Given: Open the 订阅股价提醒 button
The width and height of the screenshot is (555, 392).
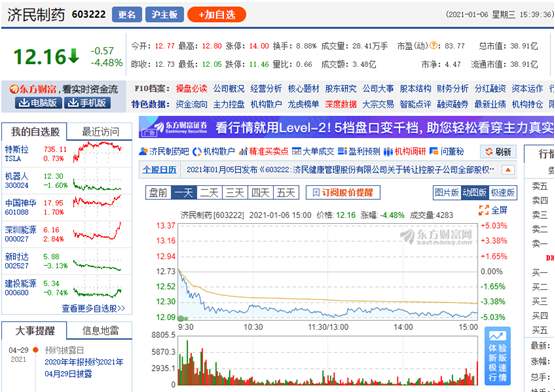Looking at the screenshot, I should coord(343,193).
